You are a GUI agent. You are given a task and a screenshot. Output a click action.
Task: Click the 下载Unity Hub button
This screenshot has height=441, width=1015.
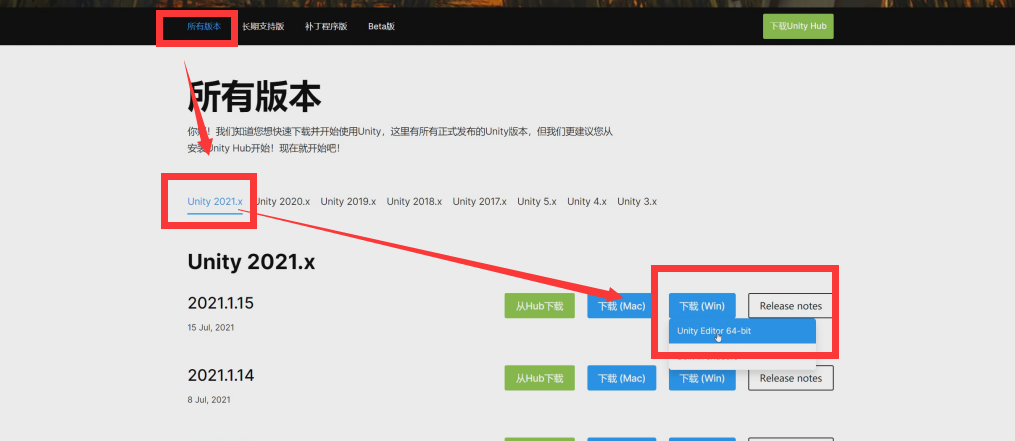pyautogui.click(x=798, y=27)
